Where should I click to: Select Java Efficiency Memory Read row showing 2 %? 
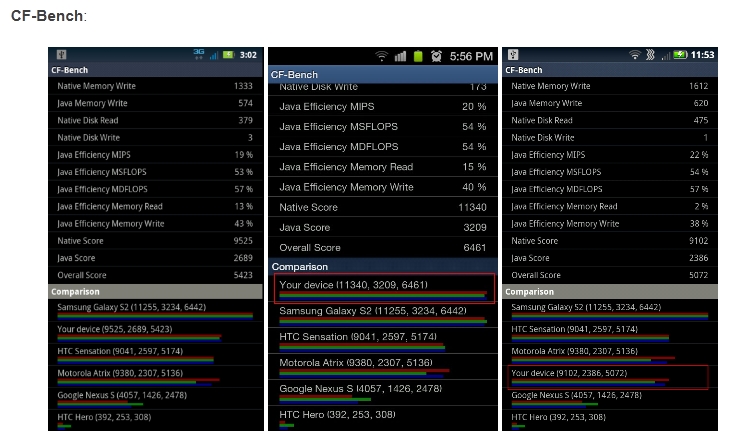[610, 206]
